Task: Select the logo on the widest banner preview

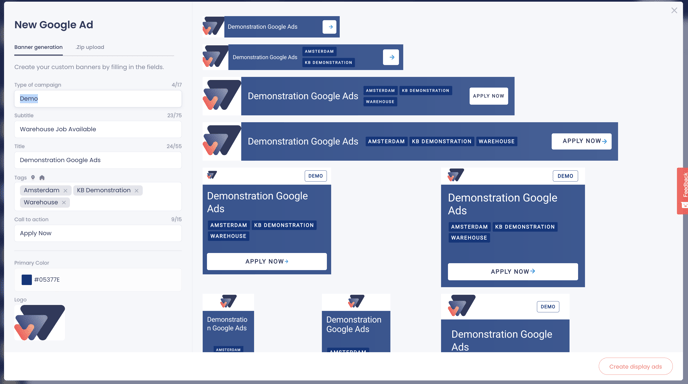Action: 222,140
